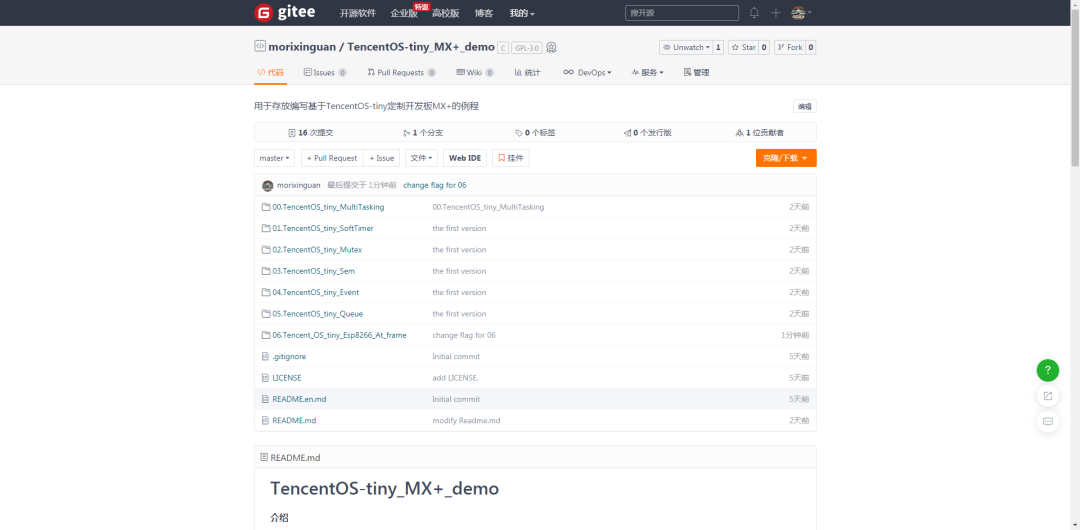The width and height of the screenshot is (1080, 530).
Task: Open the .gitignore file
Action: pyautogui.click(x=289, y=356)
